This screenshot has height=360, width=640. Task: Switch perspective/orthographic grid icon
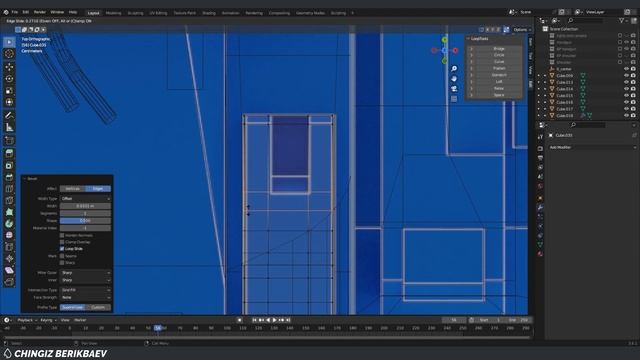pos(454,99)
